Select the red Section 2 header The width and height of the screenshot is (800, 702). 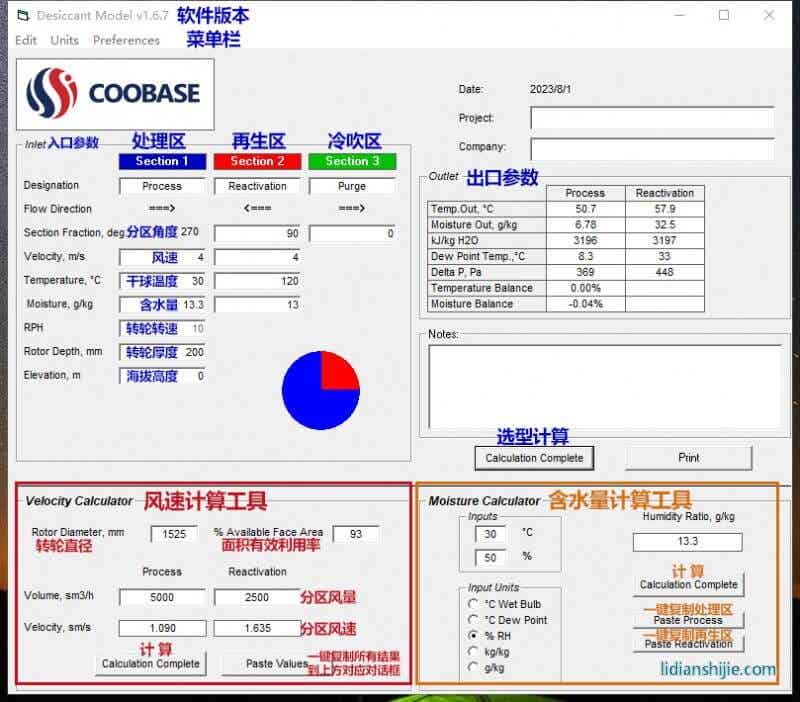tap(257, 160)
